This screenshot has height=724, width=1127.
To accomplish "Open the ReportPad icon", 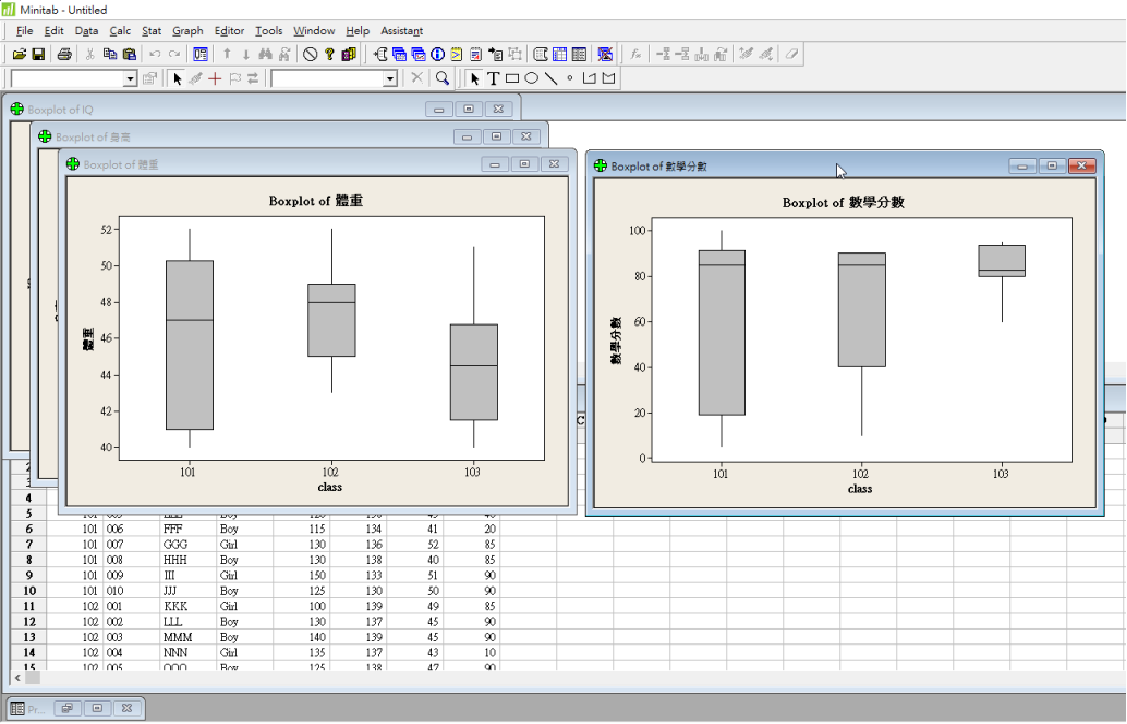I will (476, 54).
